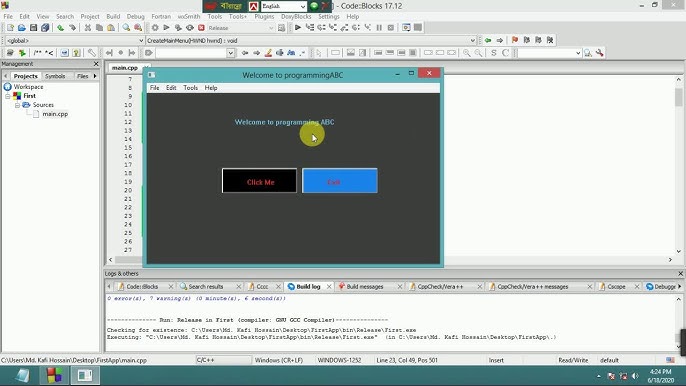686x386 pixels.
Task: Open Help menu in programmingABC window
Action: 211,88
